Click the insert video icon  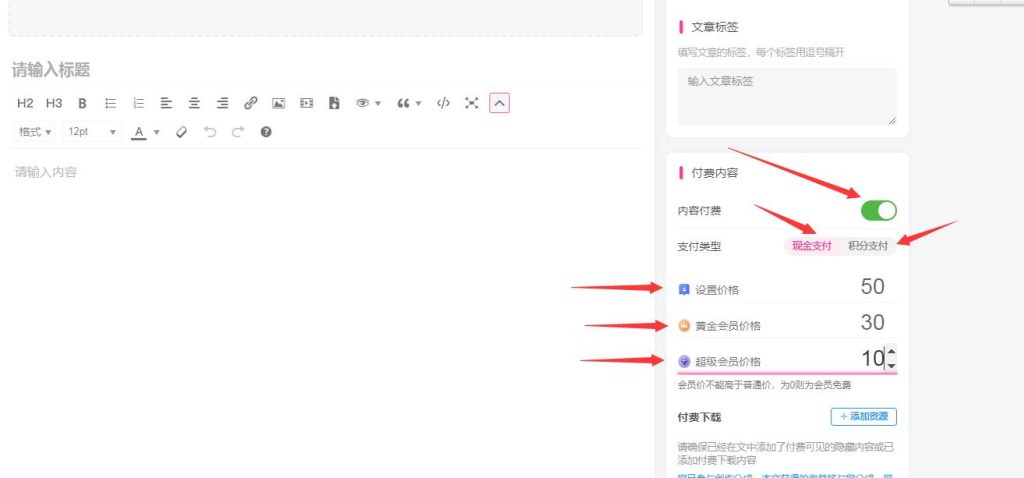pyautogui.click(x=307, y=103)
